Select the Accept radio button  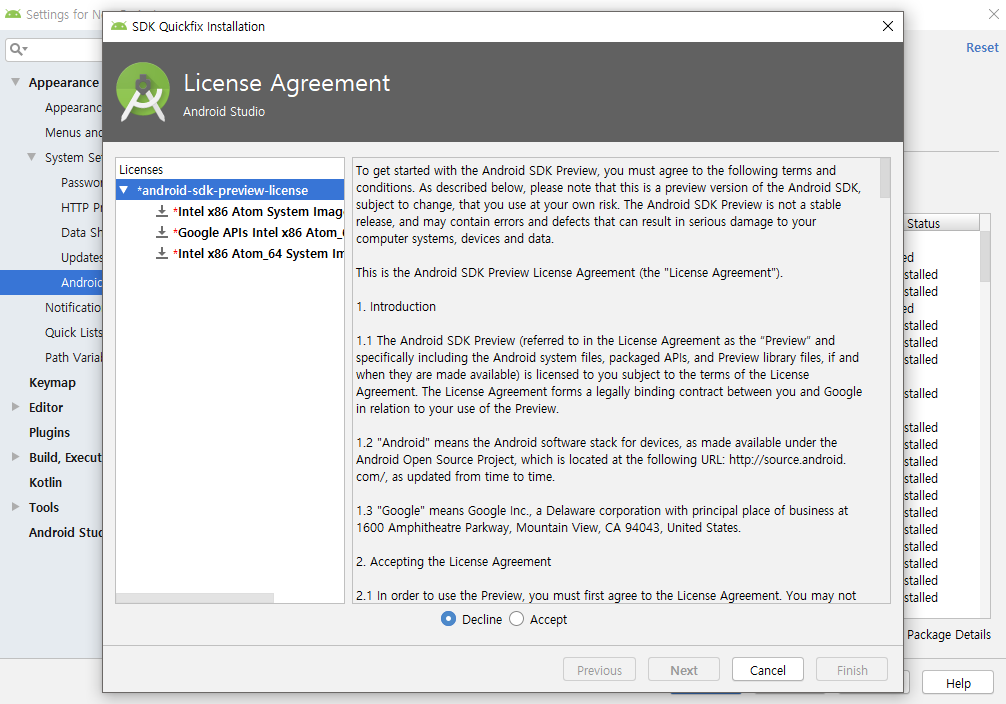tap(516, 619)
